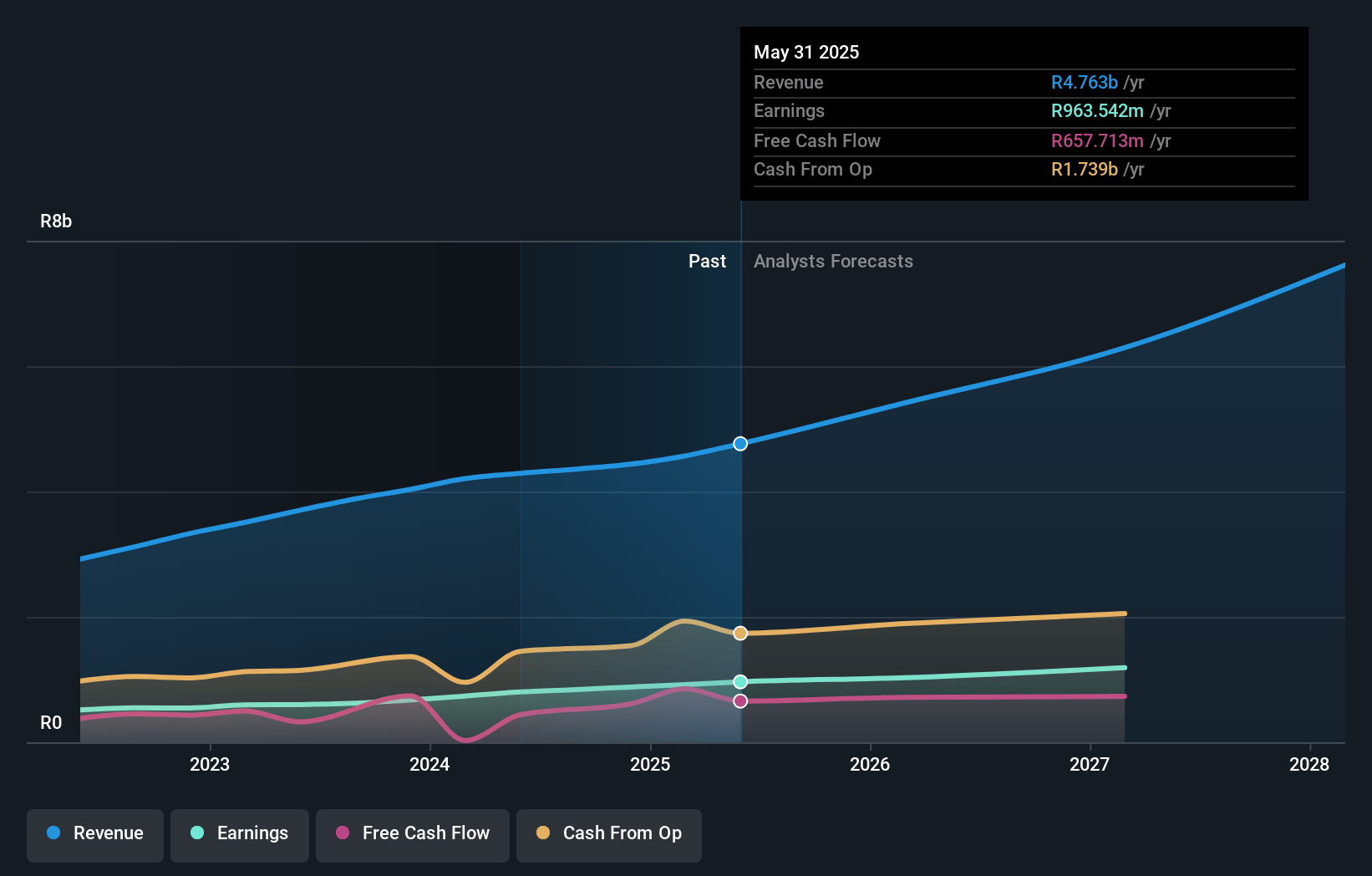This screenshot has width=1372, height=876.
Task: Click the blue Revenue data point marker
Action: tap(740, 443)
